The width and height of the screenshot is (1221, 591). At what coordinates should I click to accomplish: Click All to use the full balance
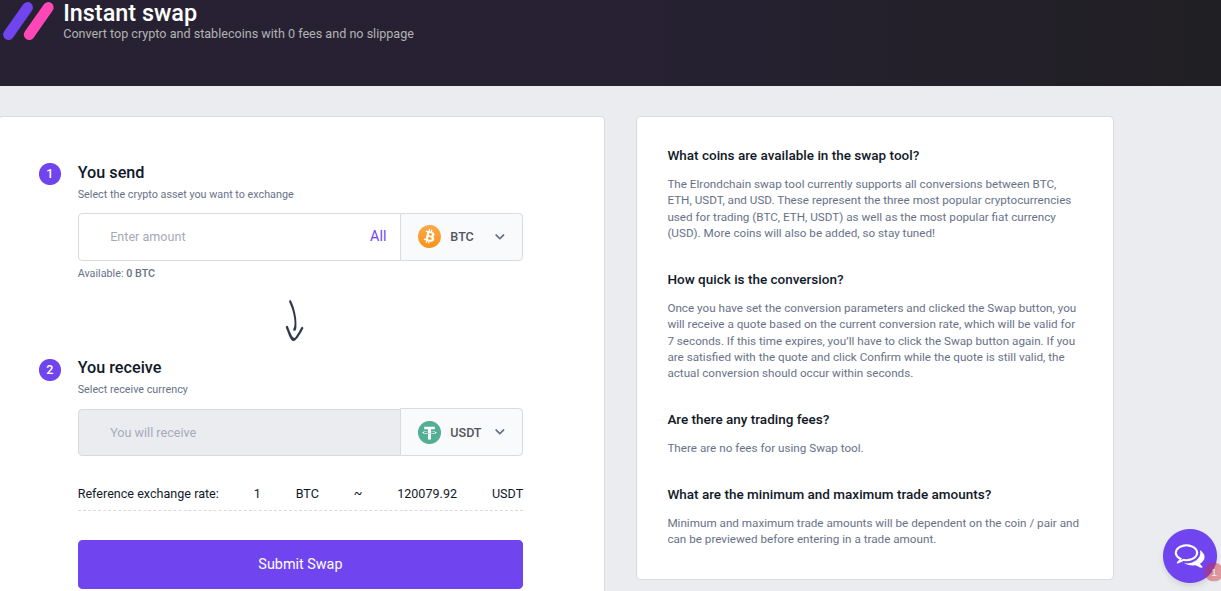tap(378, 237)
